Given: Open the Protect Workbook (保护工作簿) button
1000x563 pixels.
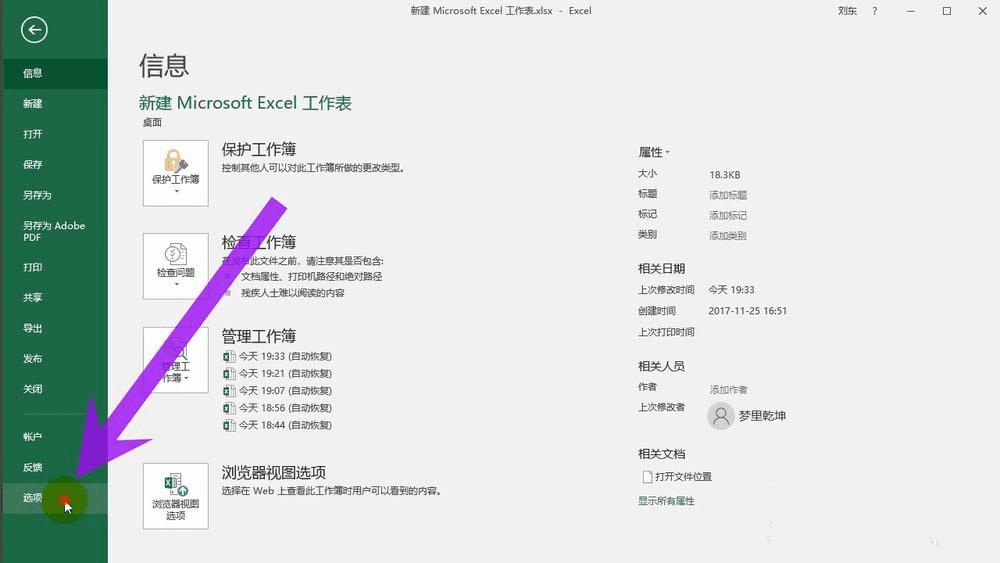Looking at the screenshot, I should (x=175, y=173).
